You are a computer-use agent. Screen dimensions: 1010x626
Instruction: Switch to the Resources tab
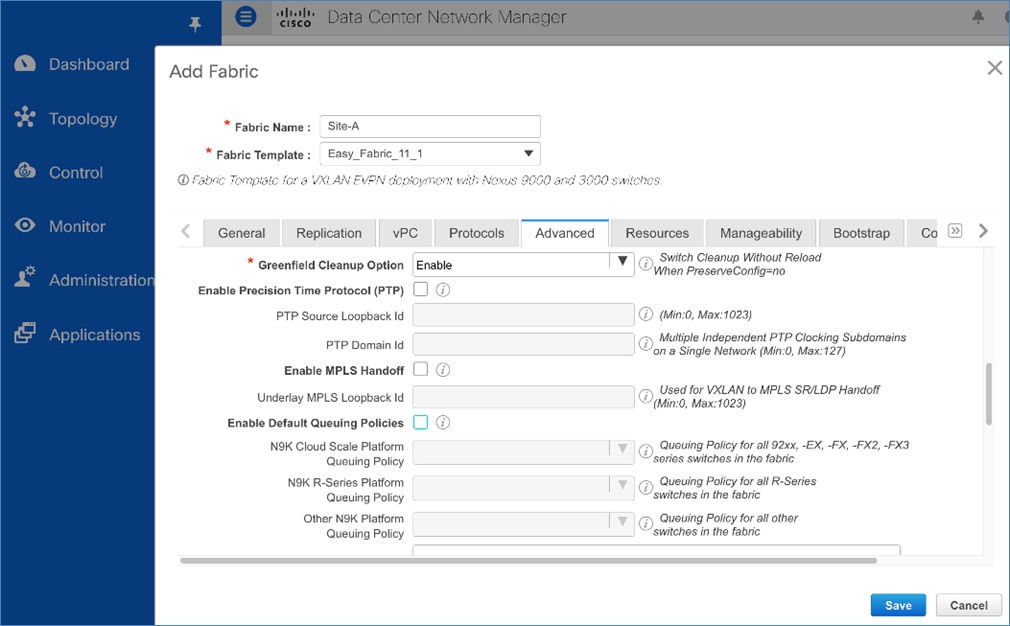(x=657, y=233)
